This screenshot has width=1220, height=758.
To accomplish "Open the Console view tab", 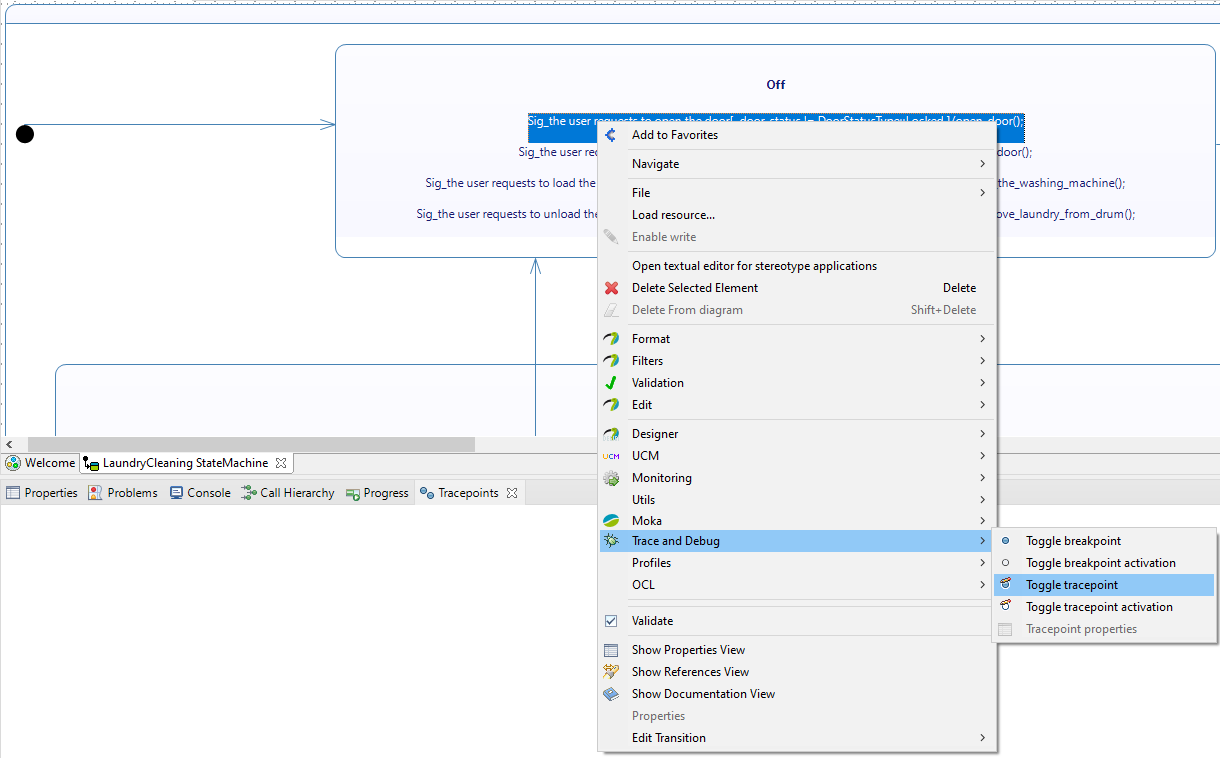I will [200, 493].
